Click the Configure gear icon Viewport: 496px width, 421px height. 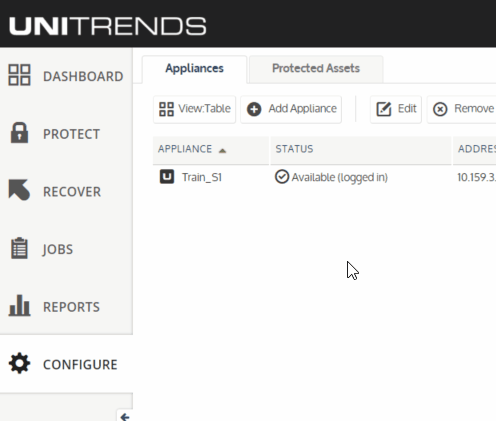(x=19, y=363)
